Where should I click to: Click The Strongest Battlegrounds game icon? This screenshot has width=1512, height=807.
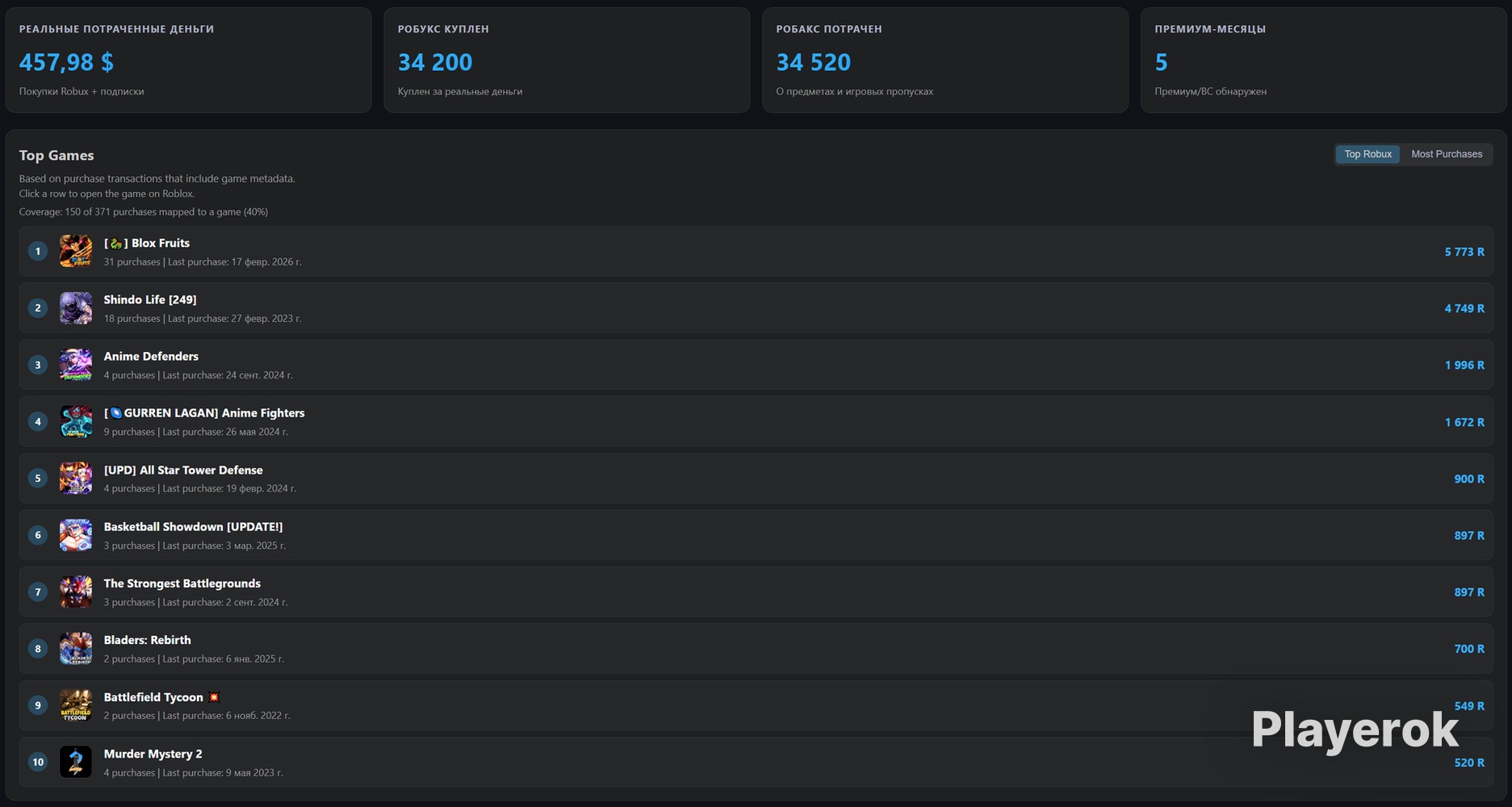76,592
